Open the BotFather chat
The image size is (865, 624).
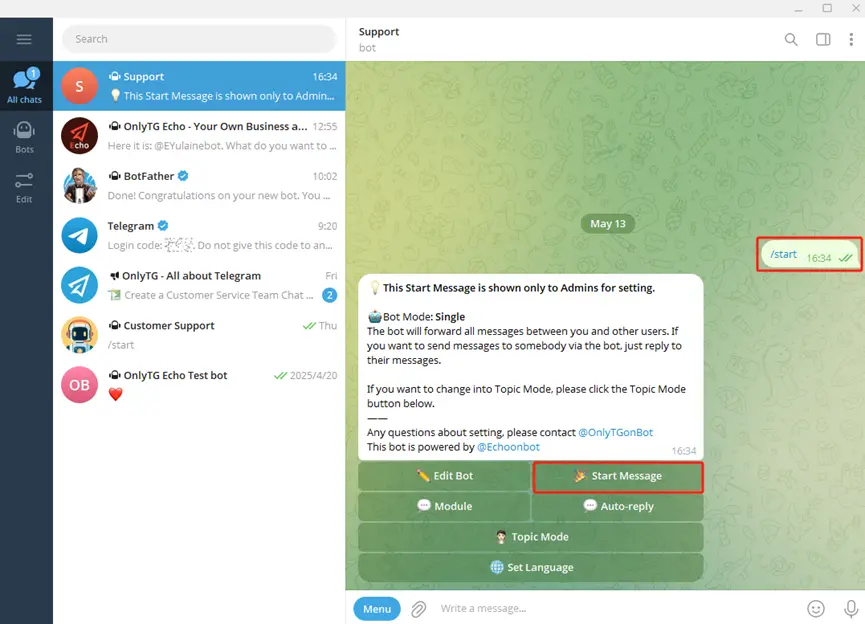point(198,186)
